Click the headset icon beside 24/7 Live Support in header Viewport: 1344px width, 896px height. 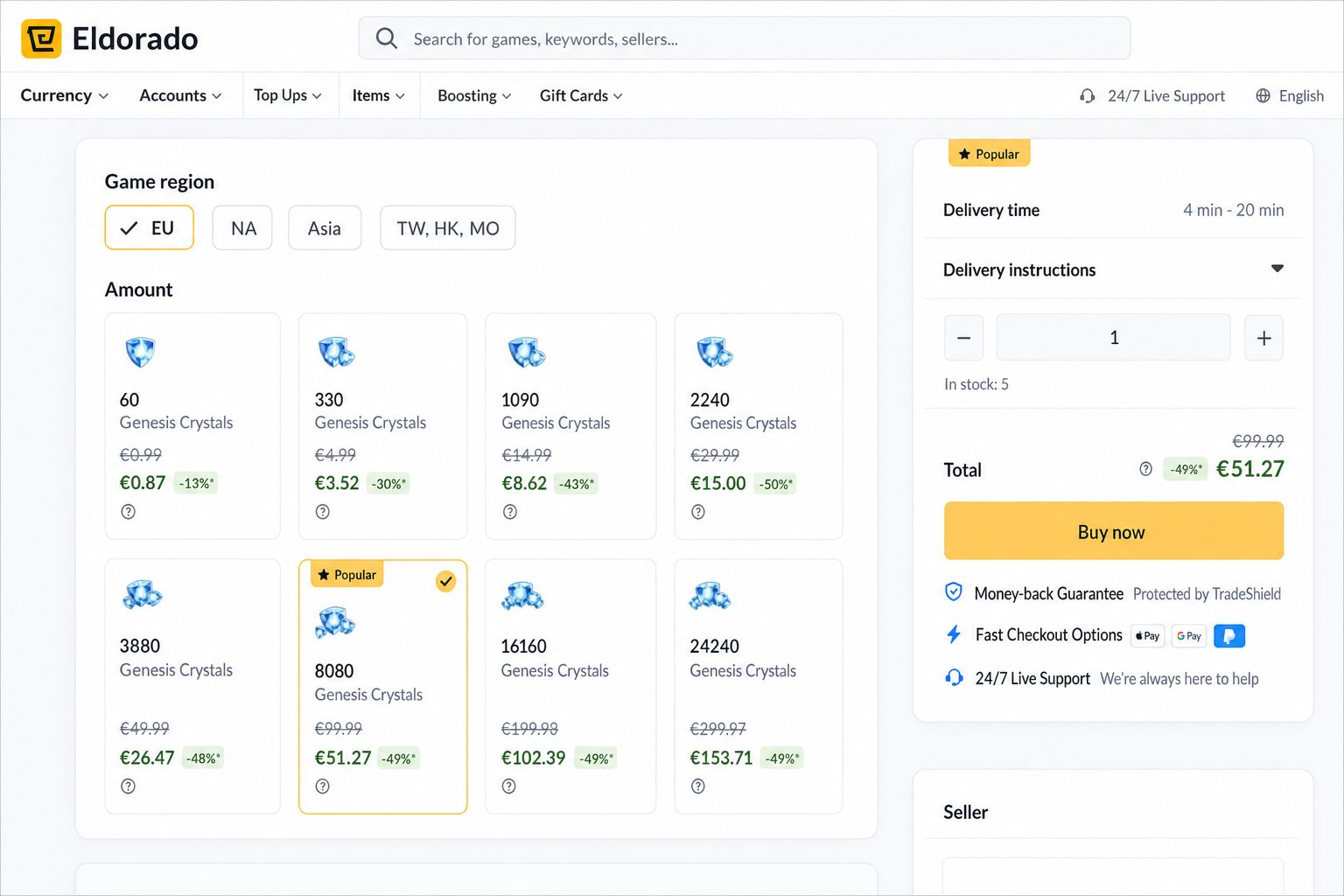(x=1088, y=96)
